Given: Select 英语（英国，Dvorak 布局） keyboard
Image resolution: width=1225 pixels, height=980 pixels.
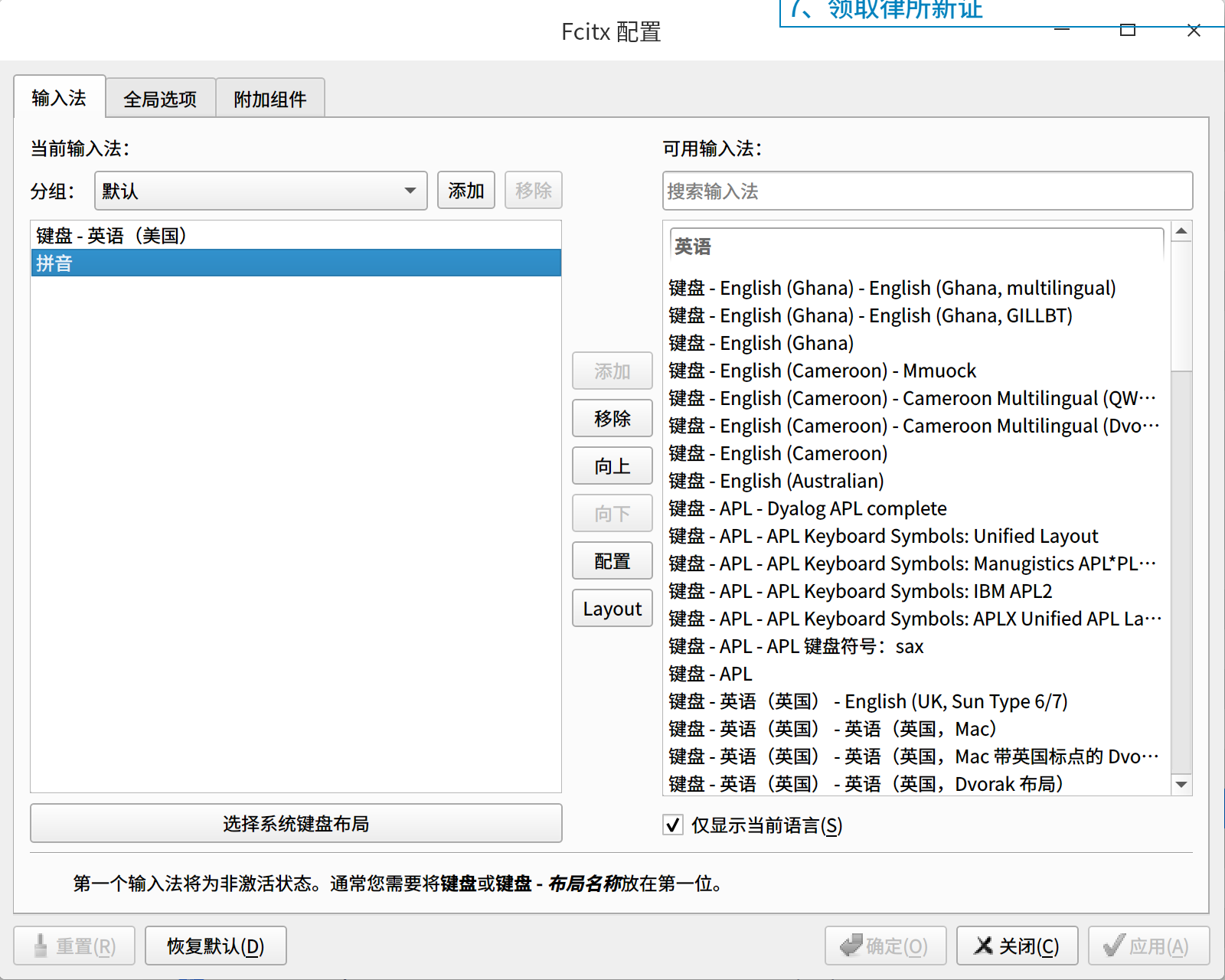Looking at the screenshot, I should [916, 784].
